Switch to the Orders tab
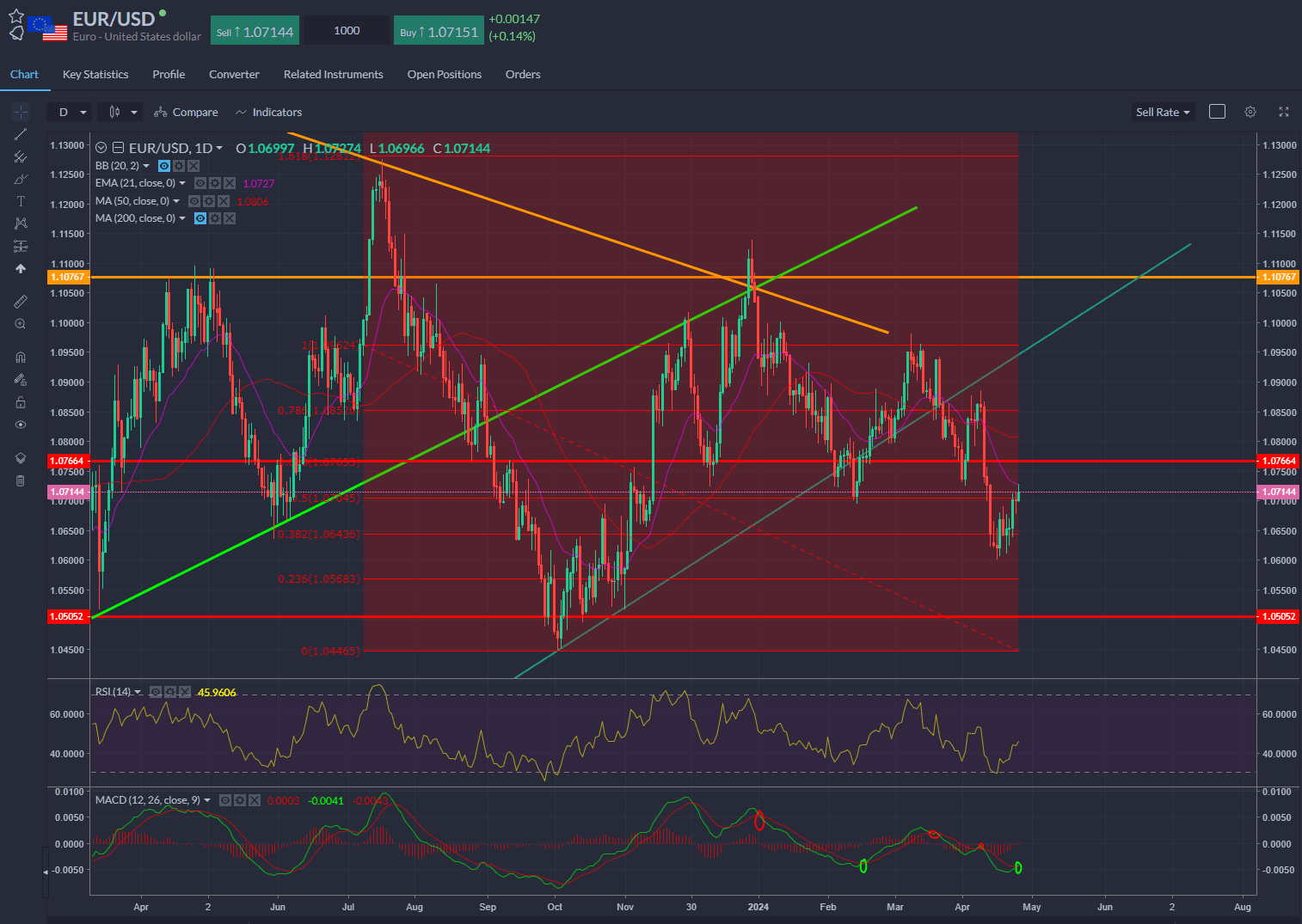 tap(523, 75)
